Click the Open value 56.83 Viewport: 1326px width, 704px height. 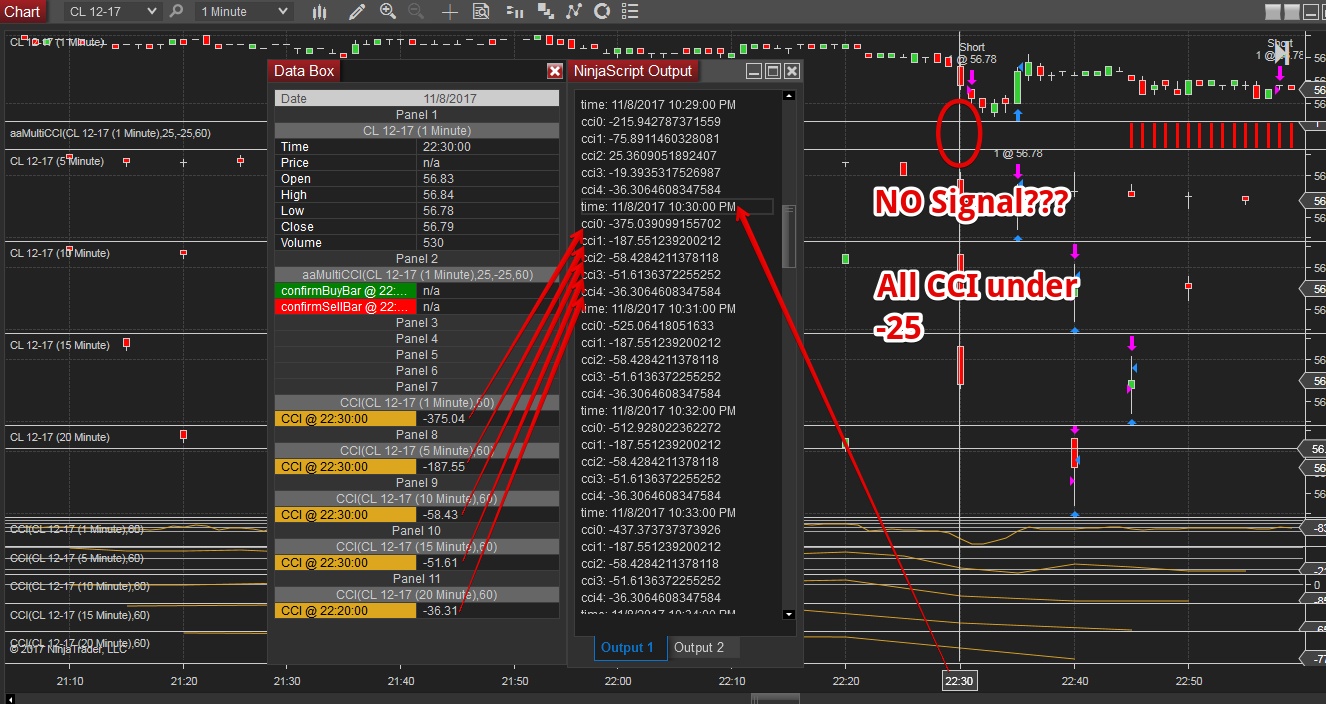[x=438, y=178]
